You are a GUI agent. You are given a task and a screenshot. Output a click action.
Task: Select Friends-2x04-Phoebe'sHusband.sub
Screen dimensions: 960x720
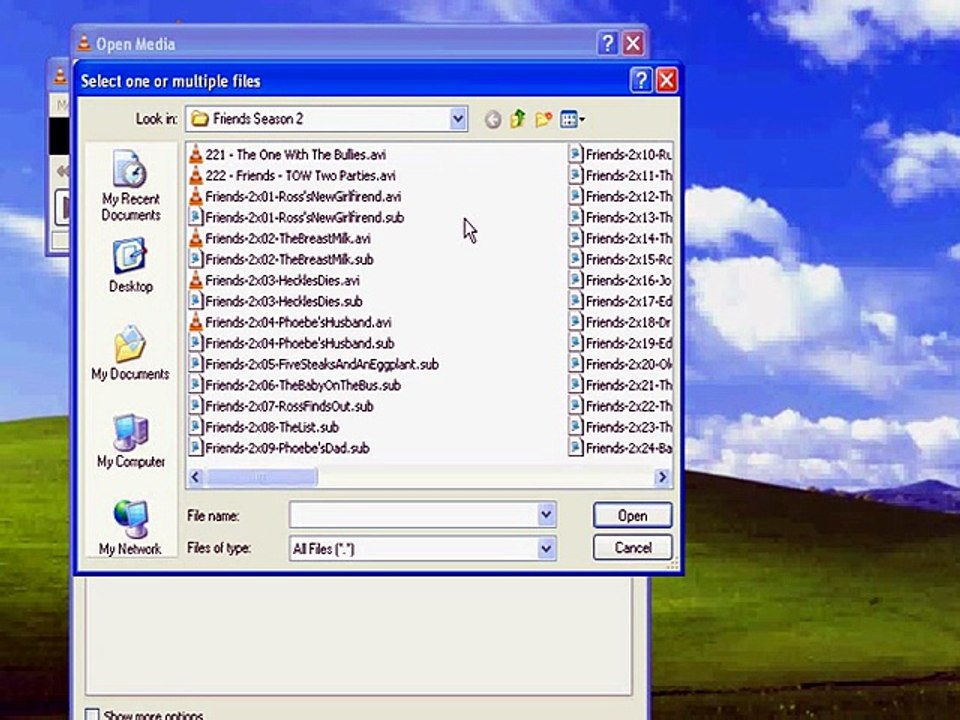[291, 343]
